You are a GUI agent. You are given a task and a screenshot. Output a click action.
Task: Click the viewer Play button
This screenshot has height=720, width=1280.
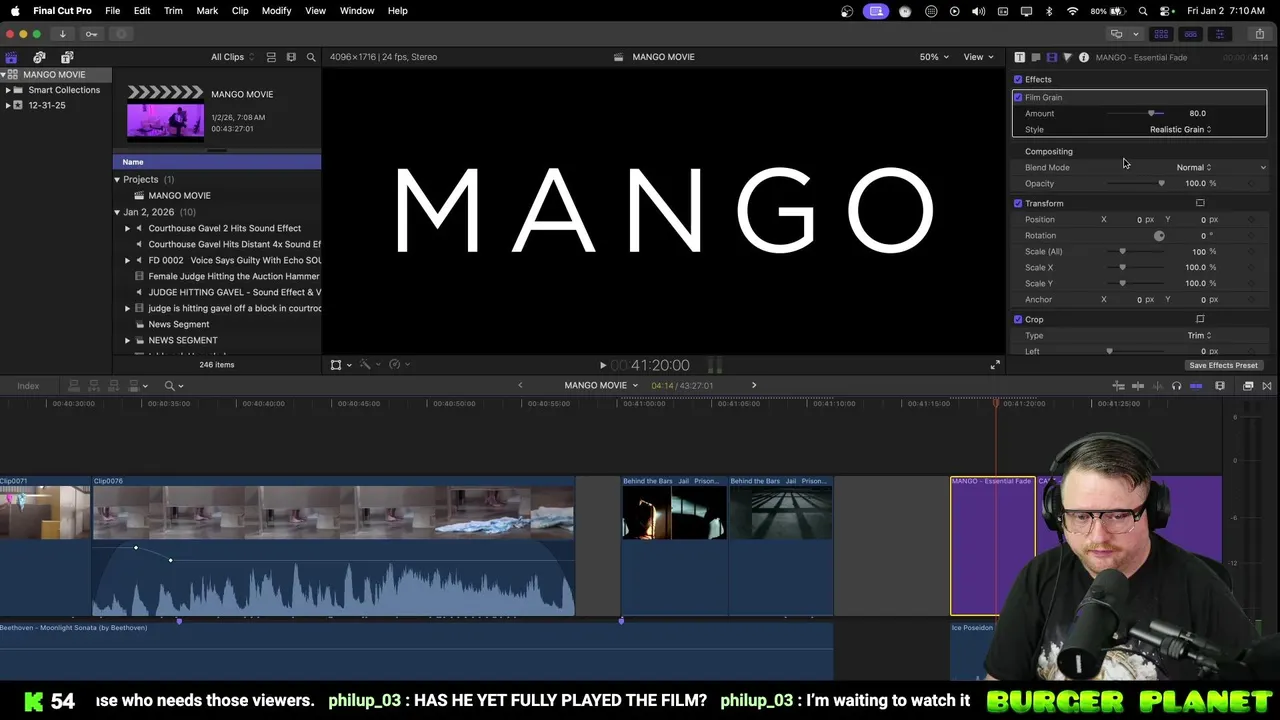pyautogui.click(x=602, y=366)
